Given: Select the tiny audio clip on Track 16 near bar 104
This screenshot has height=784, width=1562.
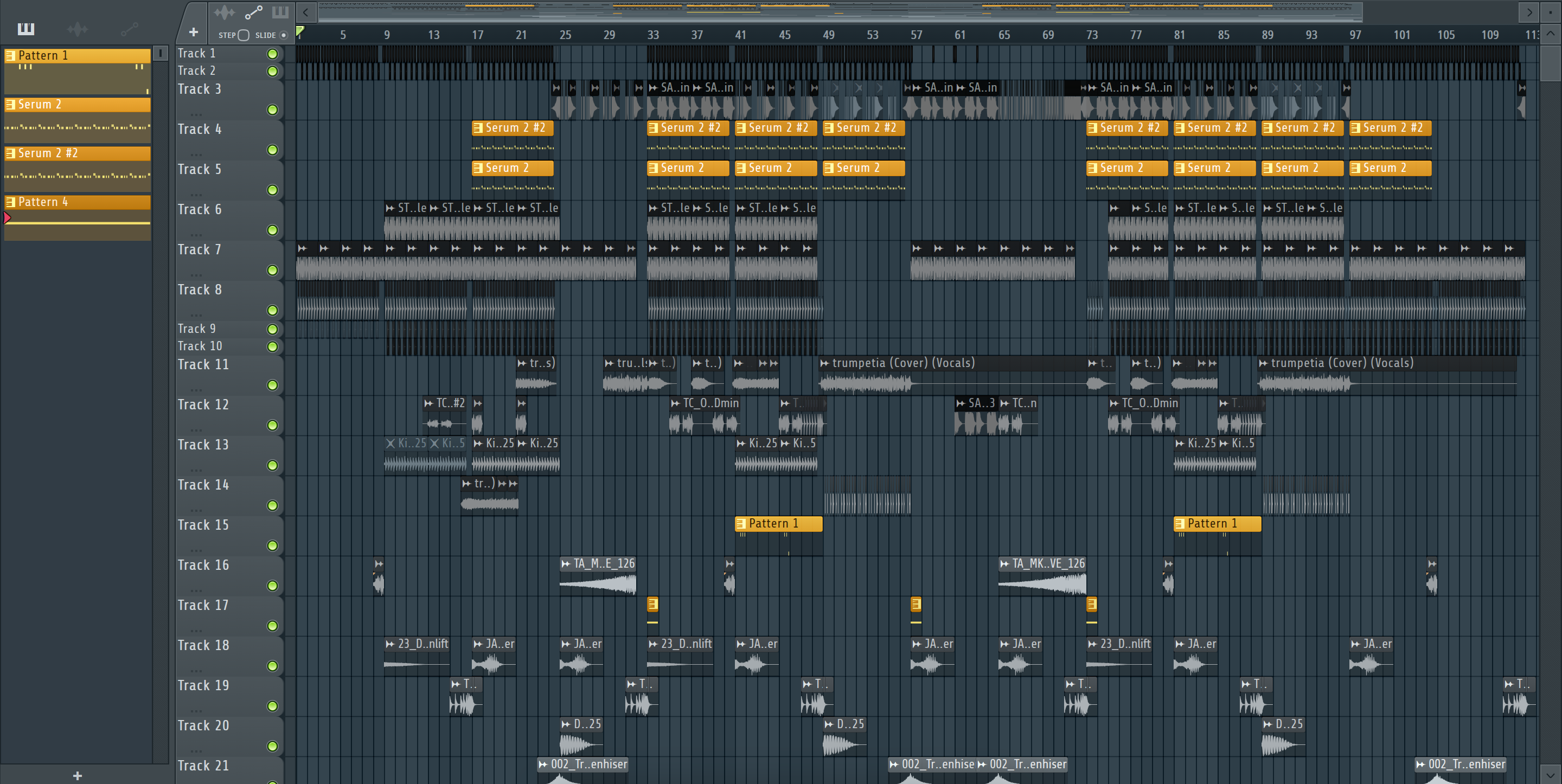Looking at the screenshot, I should pyautogui.click(x=1432, y=576).
